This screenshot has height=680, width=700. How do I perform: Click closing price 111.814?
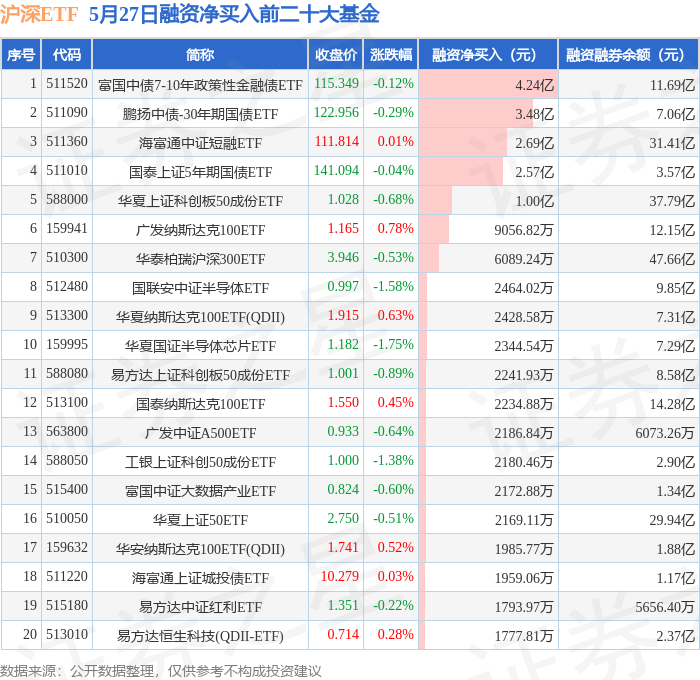[x=337, y=142]
